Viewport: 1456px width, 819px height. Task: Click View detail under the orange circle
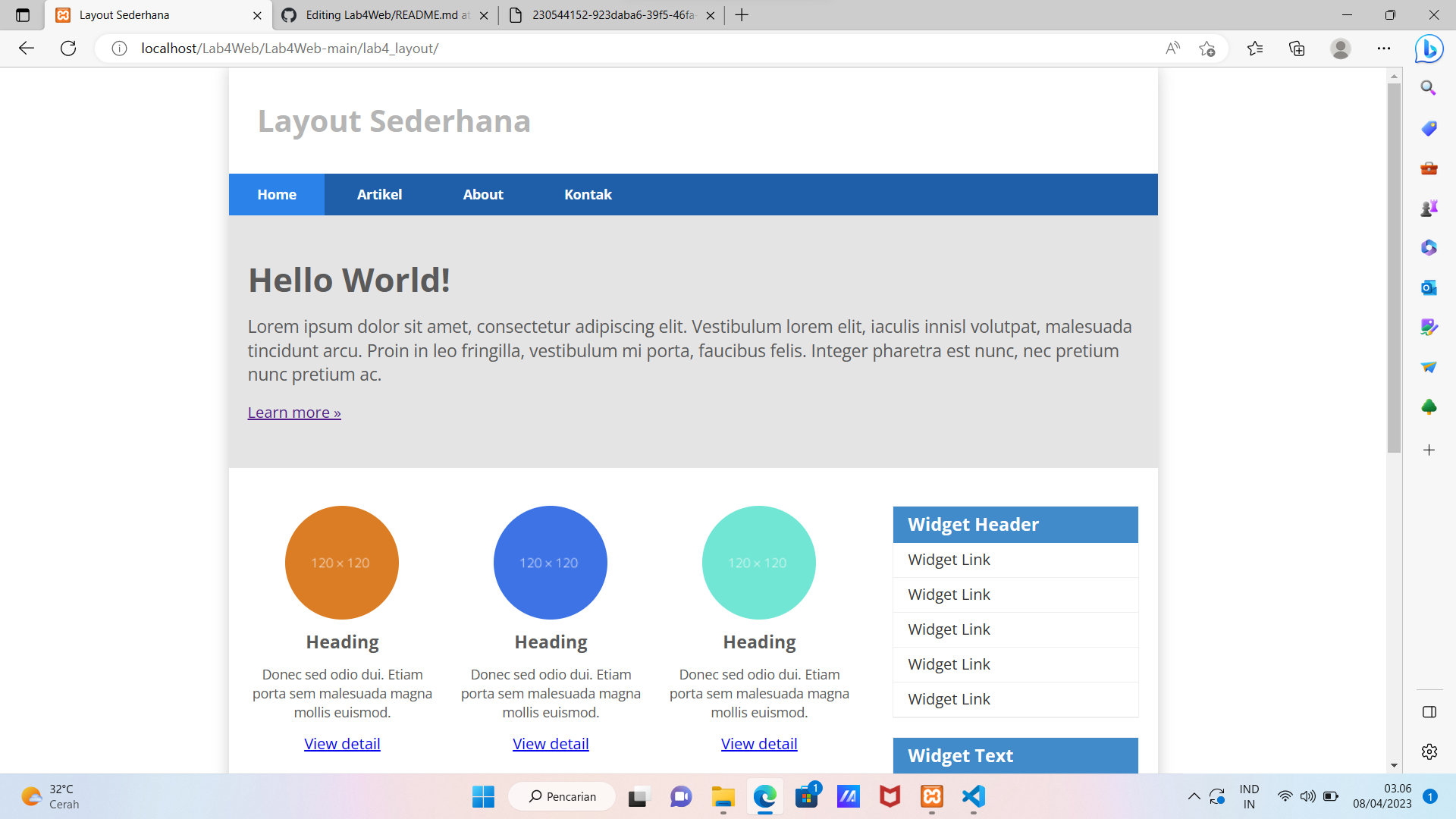click(341, 743)
